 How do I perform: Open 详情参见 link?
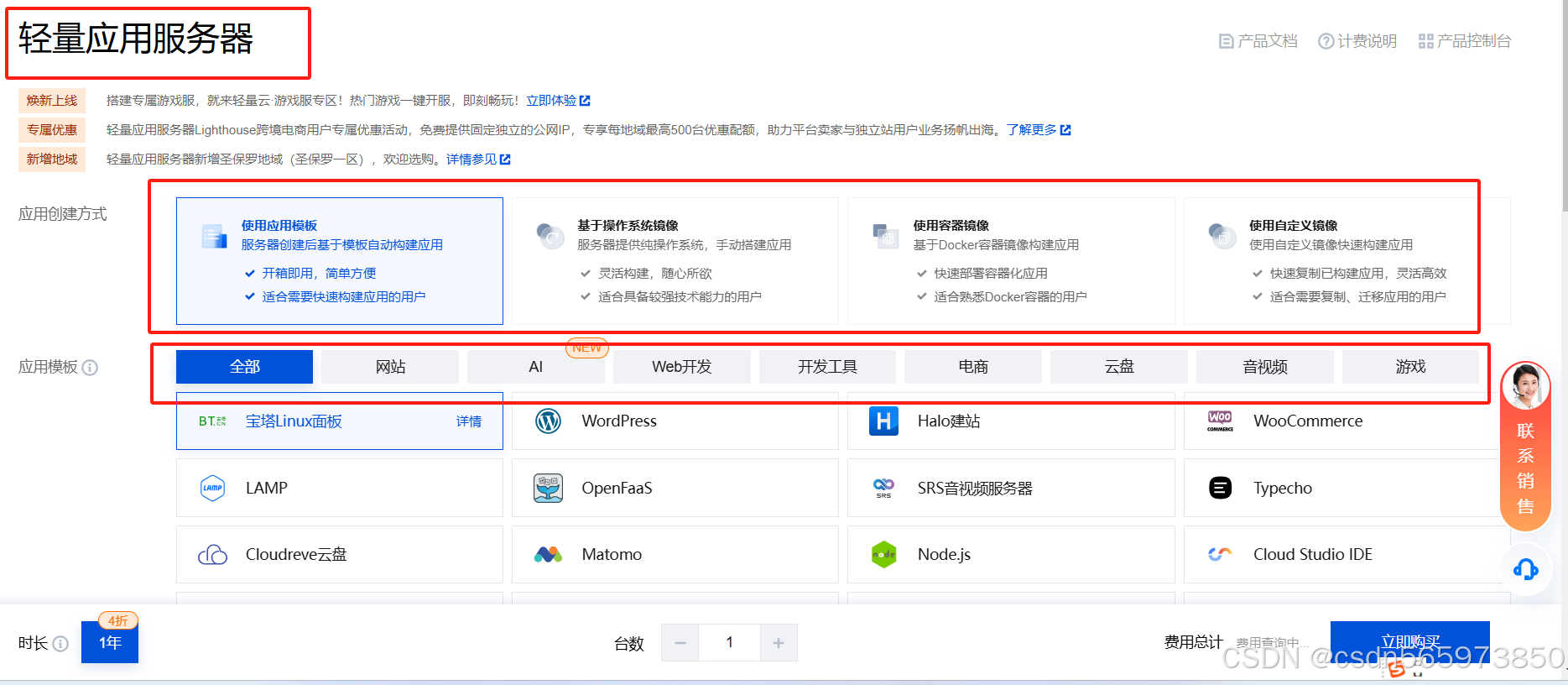(478, 159)
